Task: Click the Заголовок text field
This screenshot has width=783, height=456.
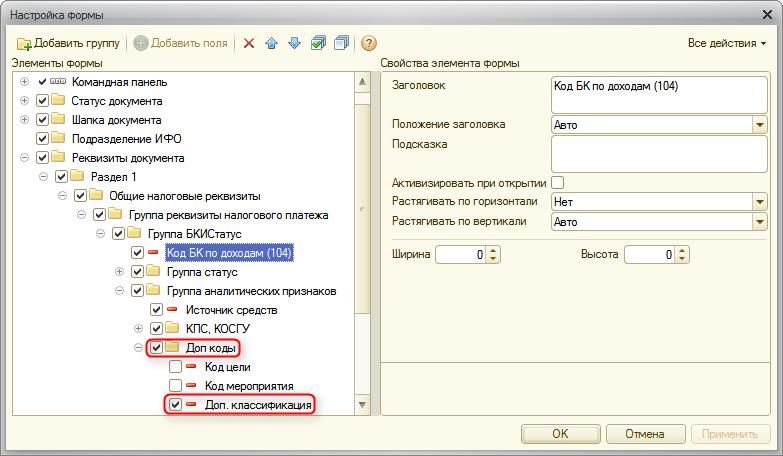Action: tap(659, 95)
